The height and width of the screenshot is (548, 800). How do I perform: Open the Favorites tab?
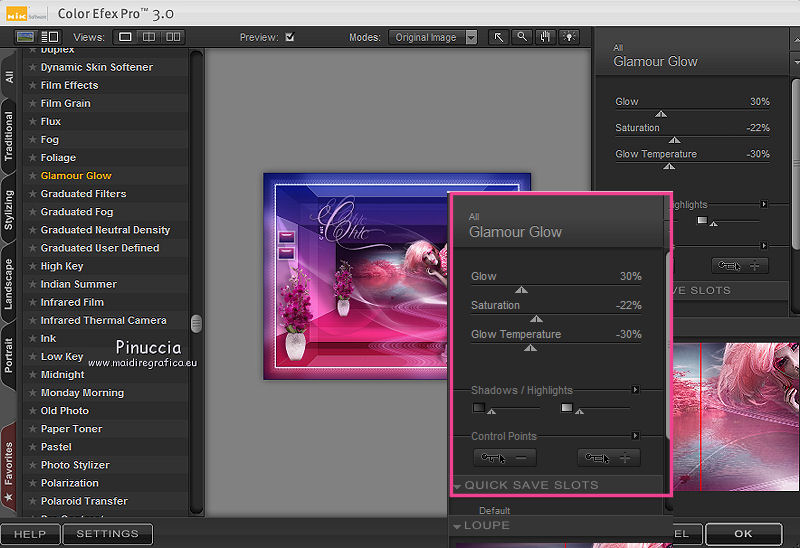pyautogui.click(x=9, y=469)
